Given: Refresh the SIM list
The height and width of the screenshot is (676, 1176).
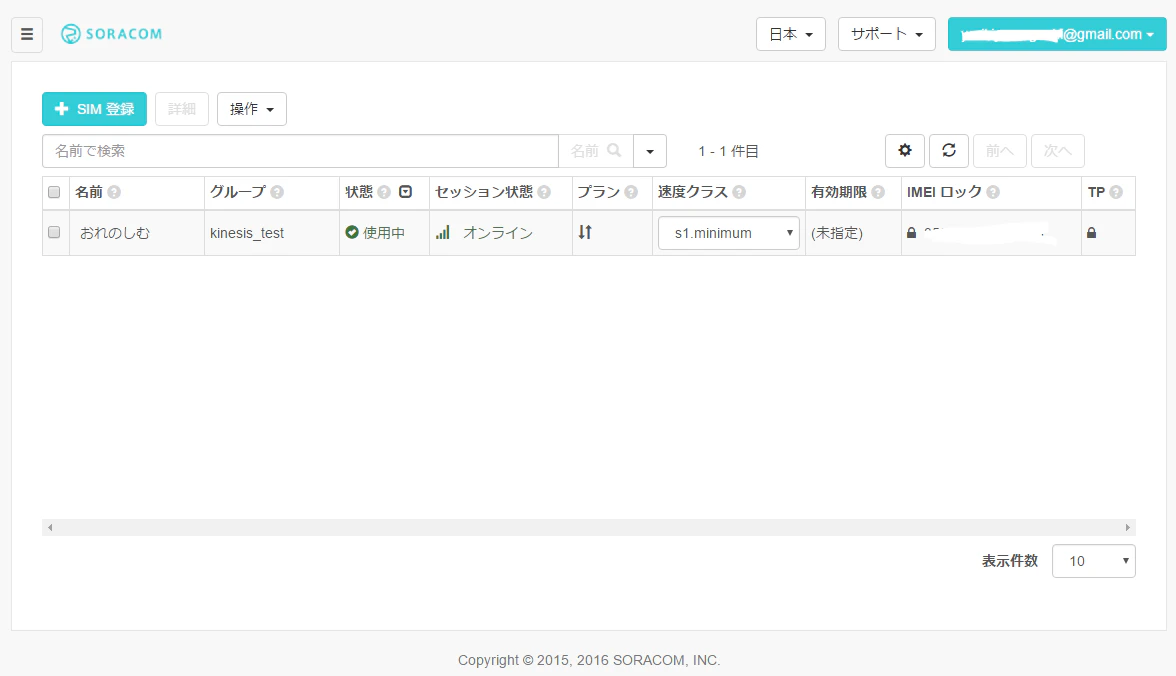Looking at the screenshot, I should [x=949, y=151].
